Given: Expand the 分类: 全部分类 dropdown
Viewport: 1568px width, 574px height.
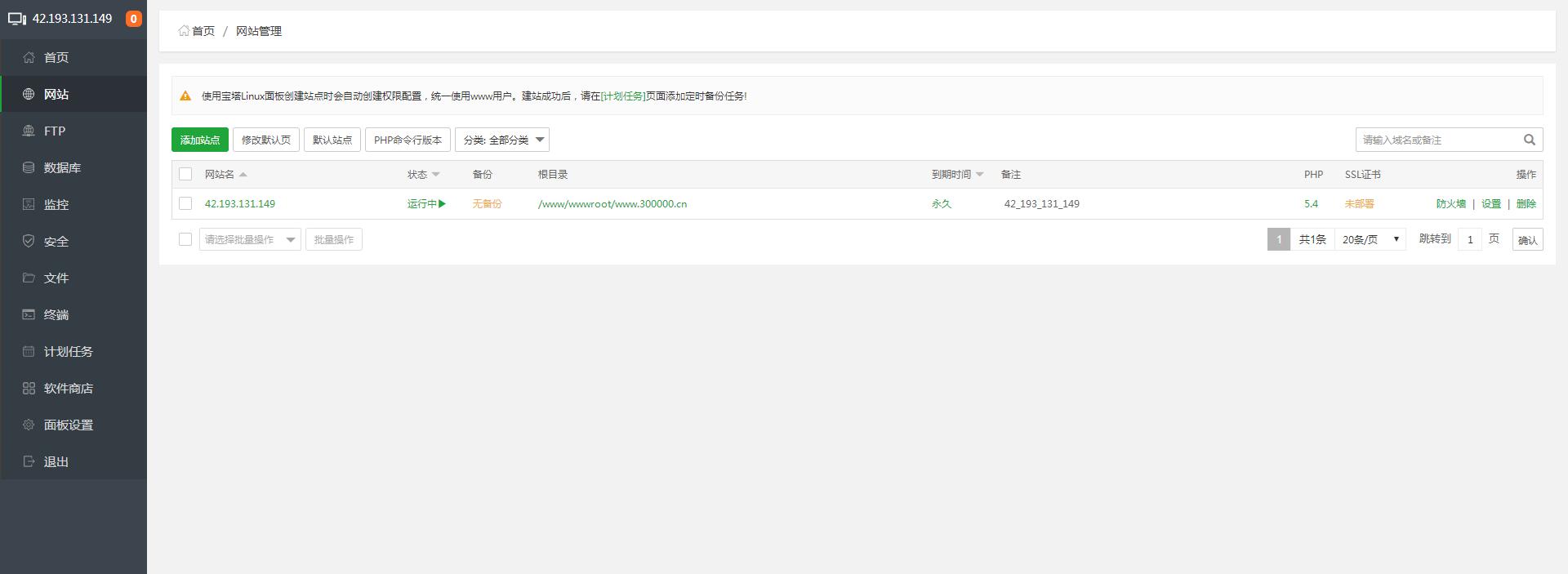Looking at the screenshot, I should [502, 140].
